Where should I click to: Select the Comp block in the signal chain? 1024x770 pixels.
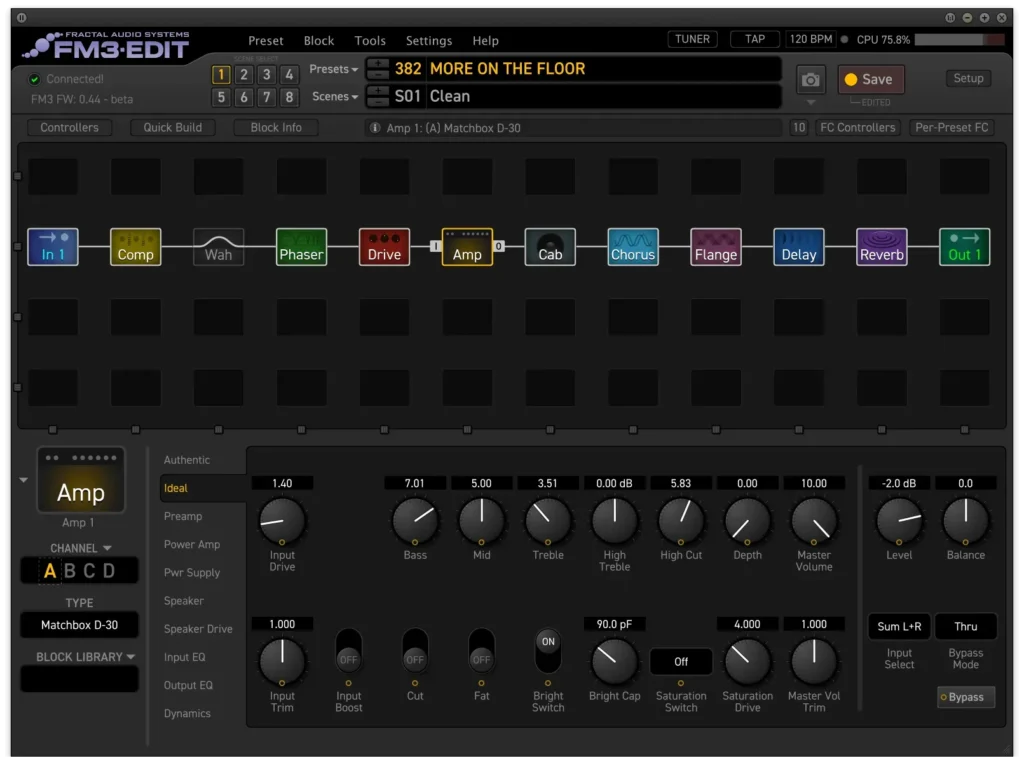coord(135,247)
